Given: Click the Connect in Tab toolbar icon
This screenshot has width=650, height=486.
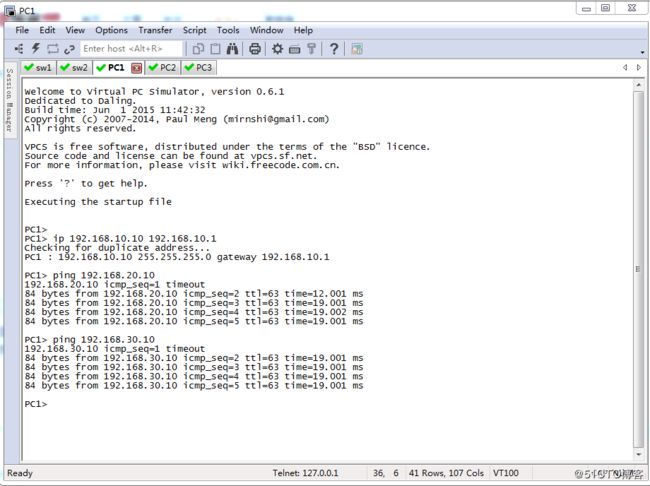Looking at the screenshot, I should pyautogui.click(x=53, y=49).
